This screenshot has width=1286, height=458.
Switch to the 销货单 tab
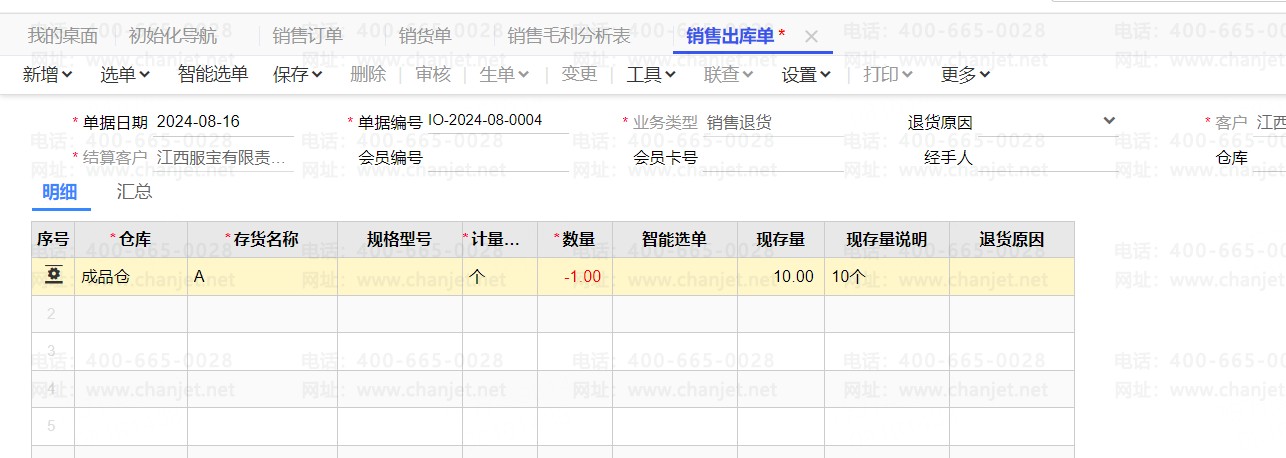425,37
